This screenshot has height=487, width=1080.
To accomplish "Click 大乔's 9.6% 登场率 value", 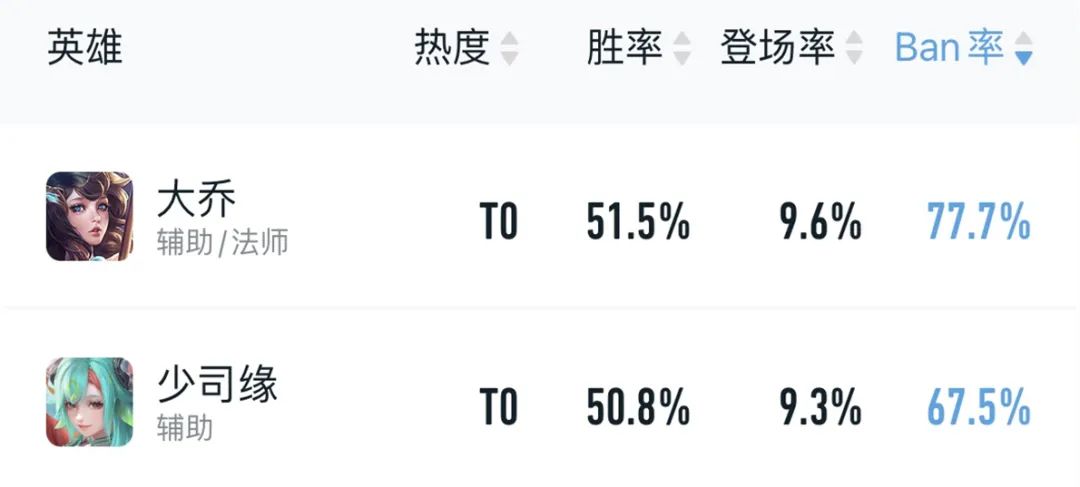I will pos(820,222).
